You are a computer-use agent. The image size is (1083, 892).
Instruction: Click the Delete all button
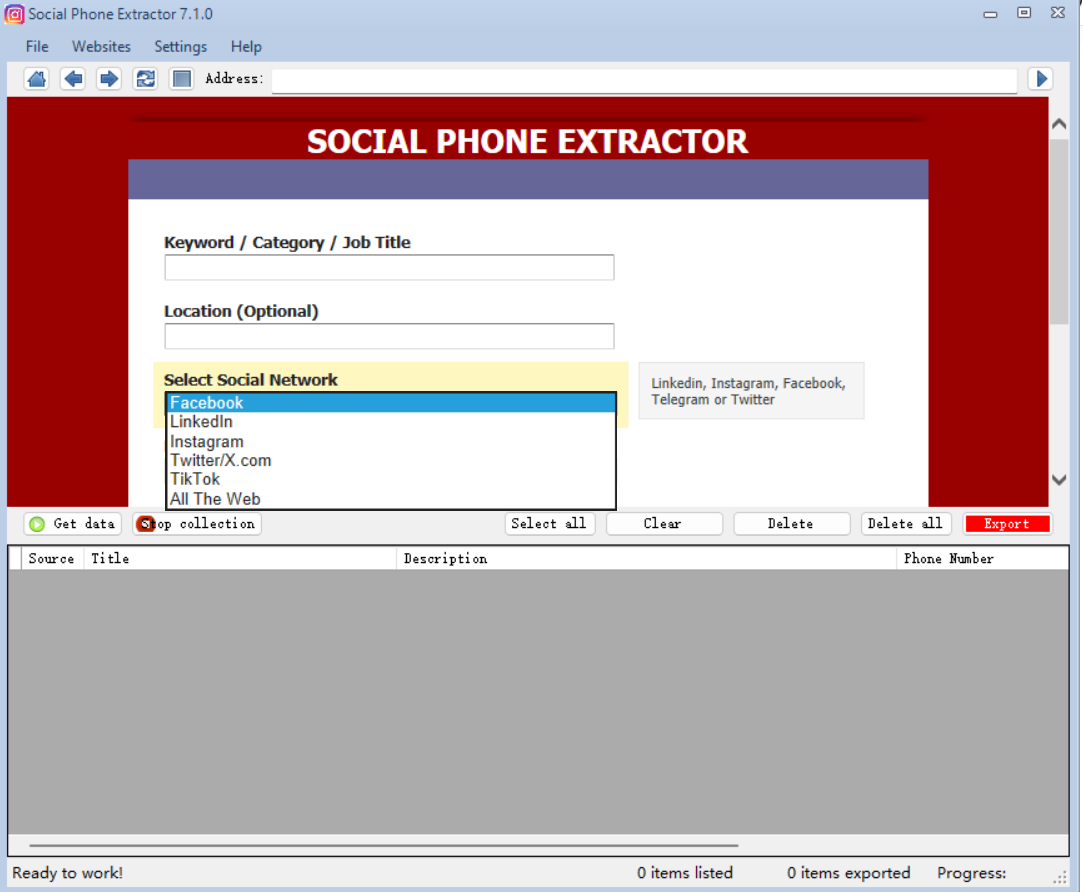point(905,524)
